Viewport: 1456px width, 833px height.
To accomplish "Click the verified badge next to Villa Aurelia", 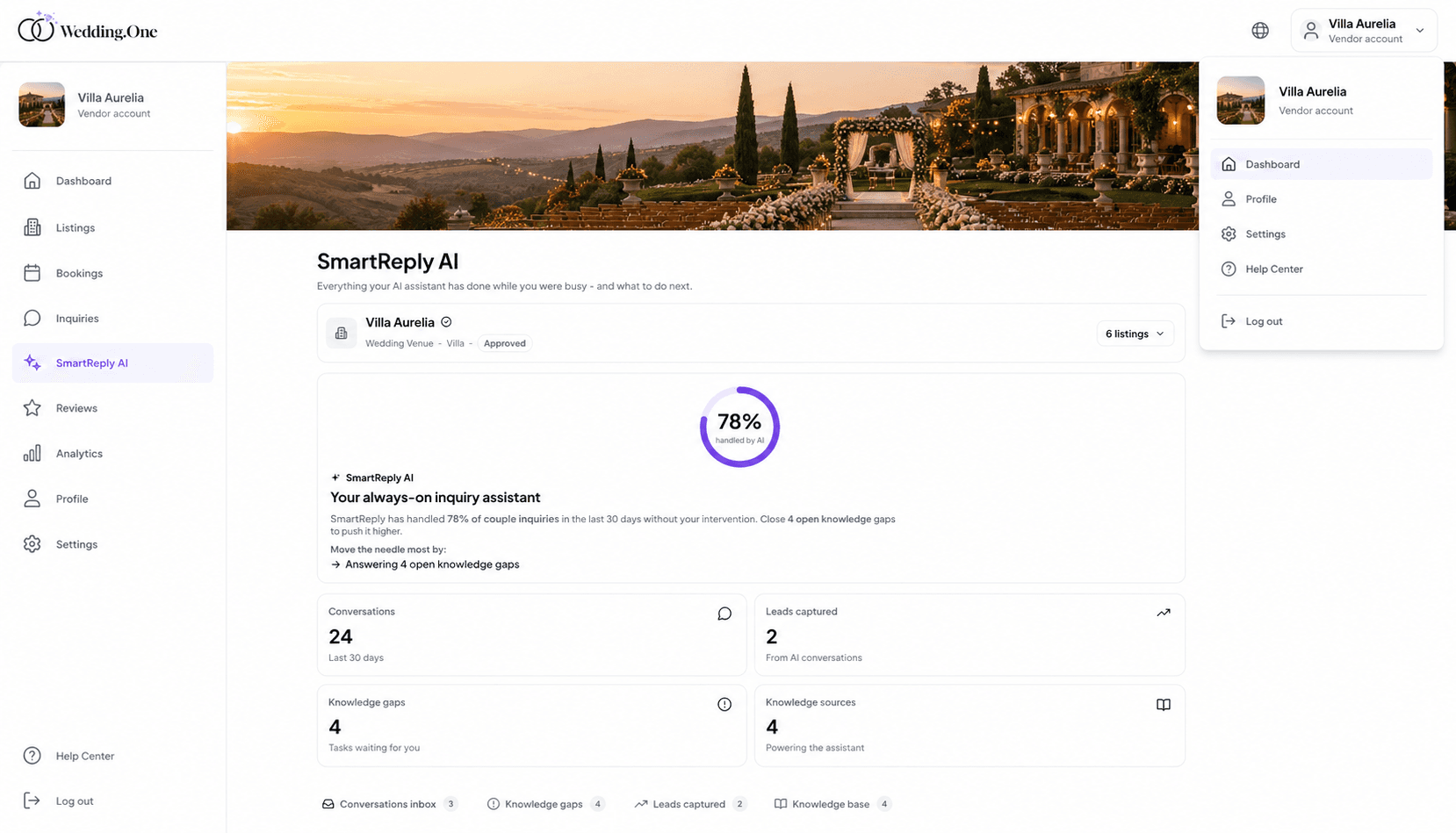I will pyautogui.click(x=446, y=322).
